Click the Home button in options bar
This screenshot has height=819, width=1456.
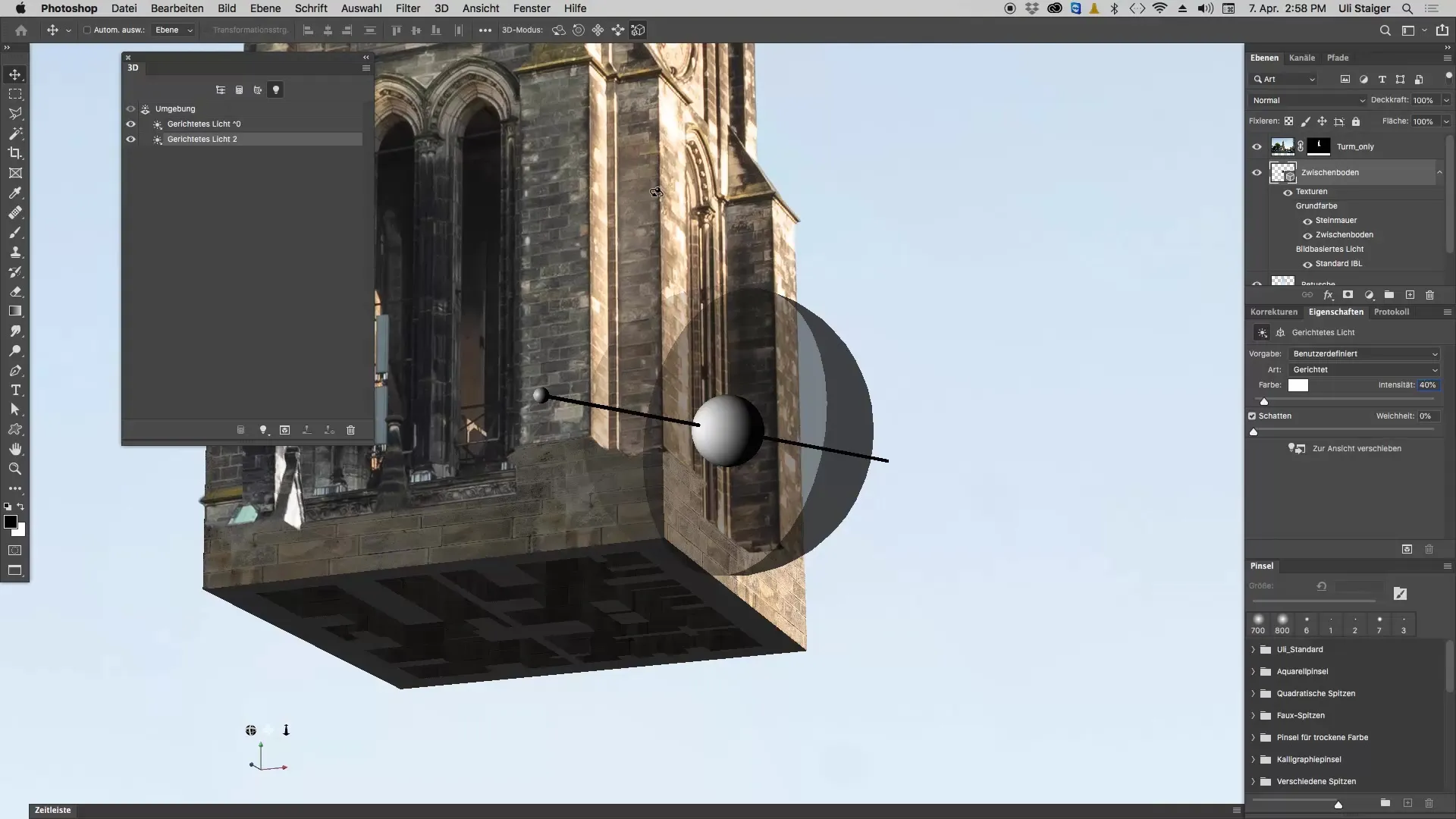[21, 30]
